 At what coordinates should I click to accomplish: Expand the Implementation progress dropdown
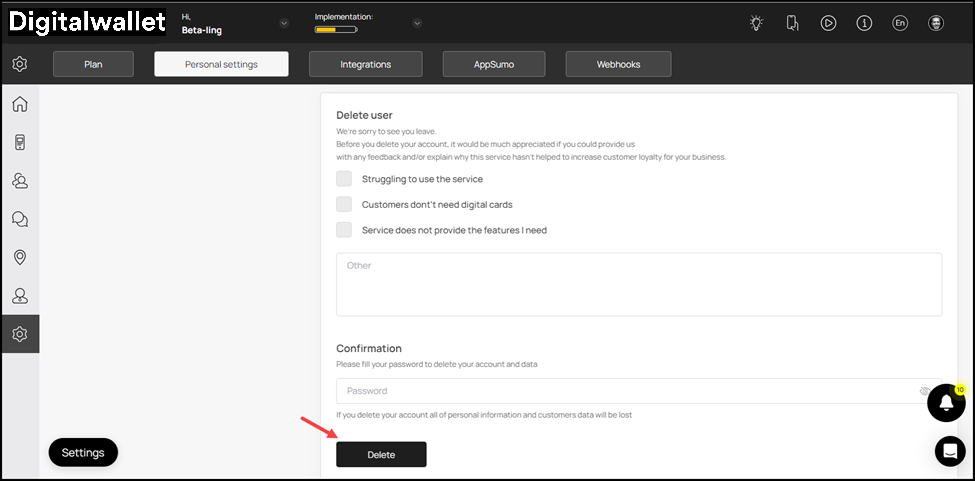(417, 23)
